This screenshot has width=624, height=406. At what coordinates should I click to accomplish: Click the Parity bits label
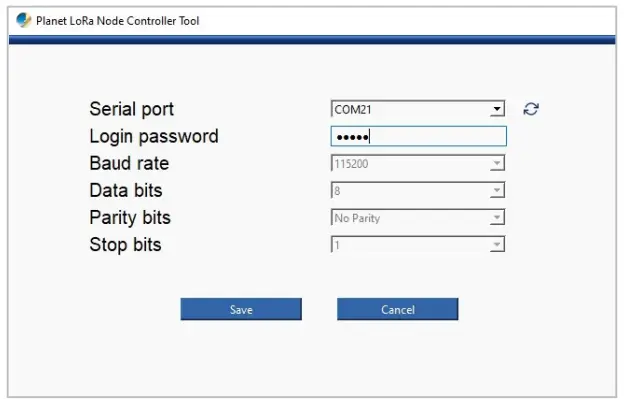click(x=130, y=217)
